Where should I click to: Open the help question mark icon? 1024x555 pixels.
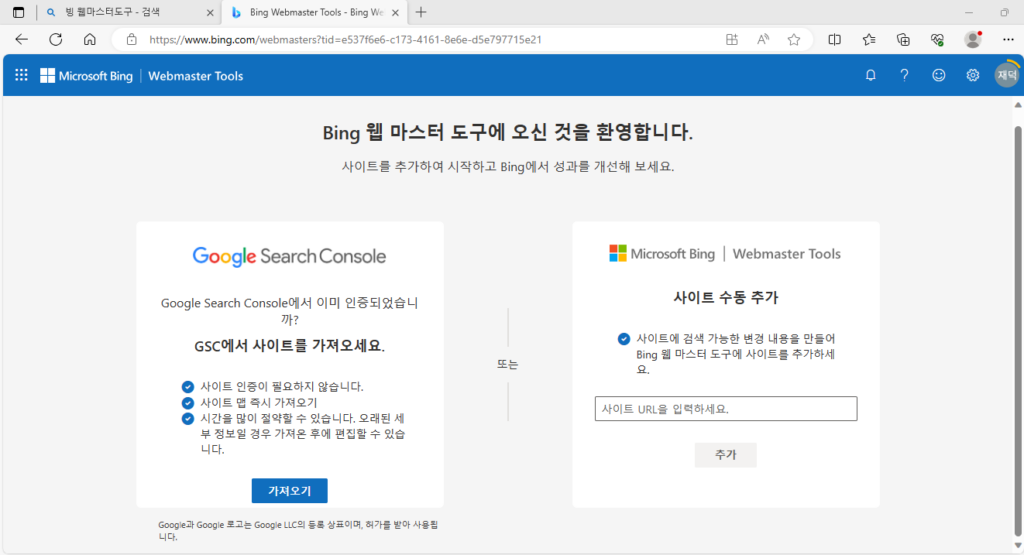tap(904, 75)
